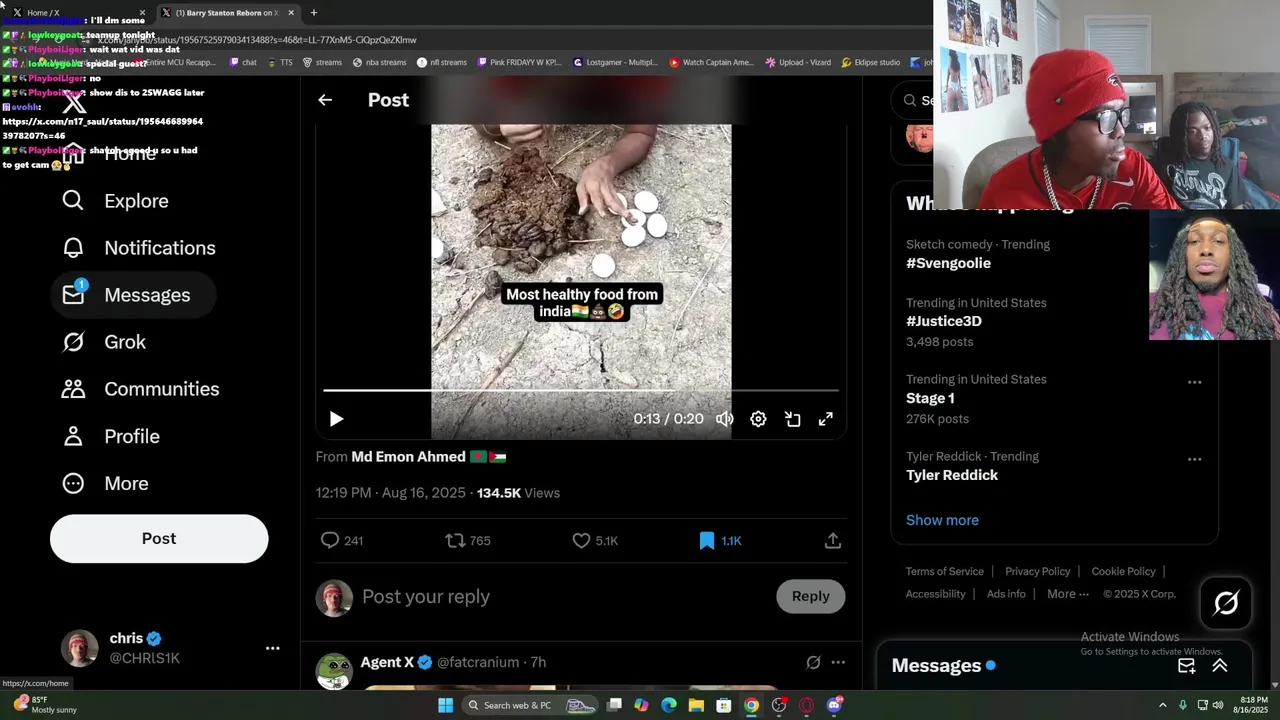This screenshot has height=720, width=1280.
Task: Click the Messages envelope icon in sidebar
Action: click(x=73, y=295)
